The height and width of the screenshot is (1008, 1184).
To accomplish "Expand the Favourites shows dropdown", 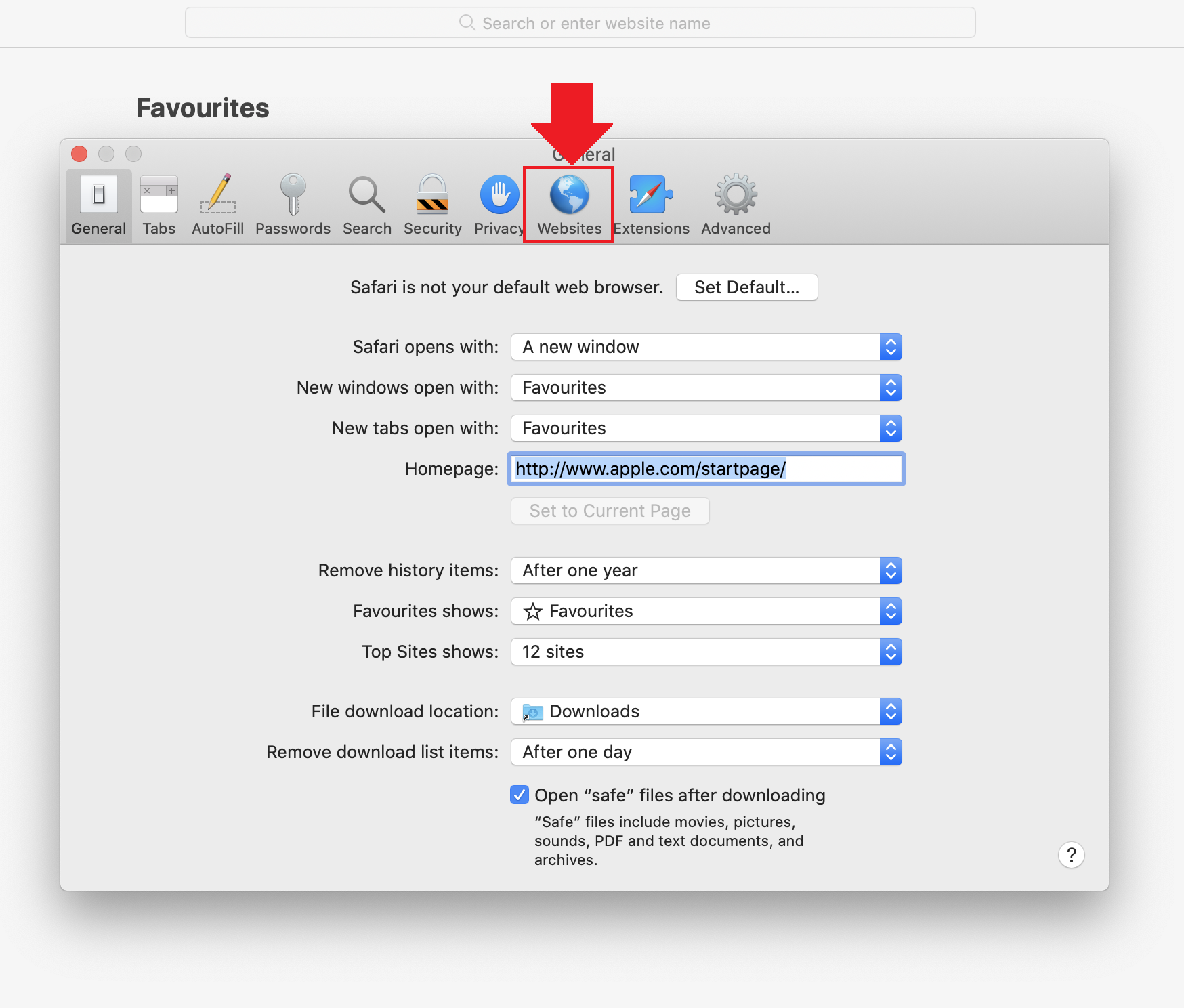I will tap(706, 611).
